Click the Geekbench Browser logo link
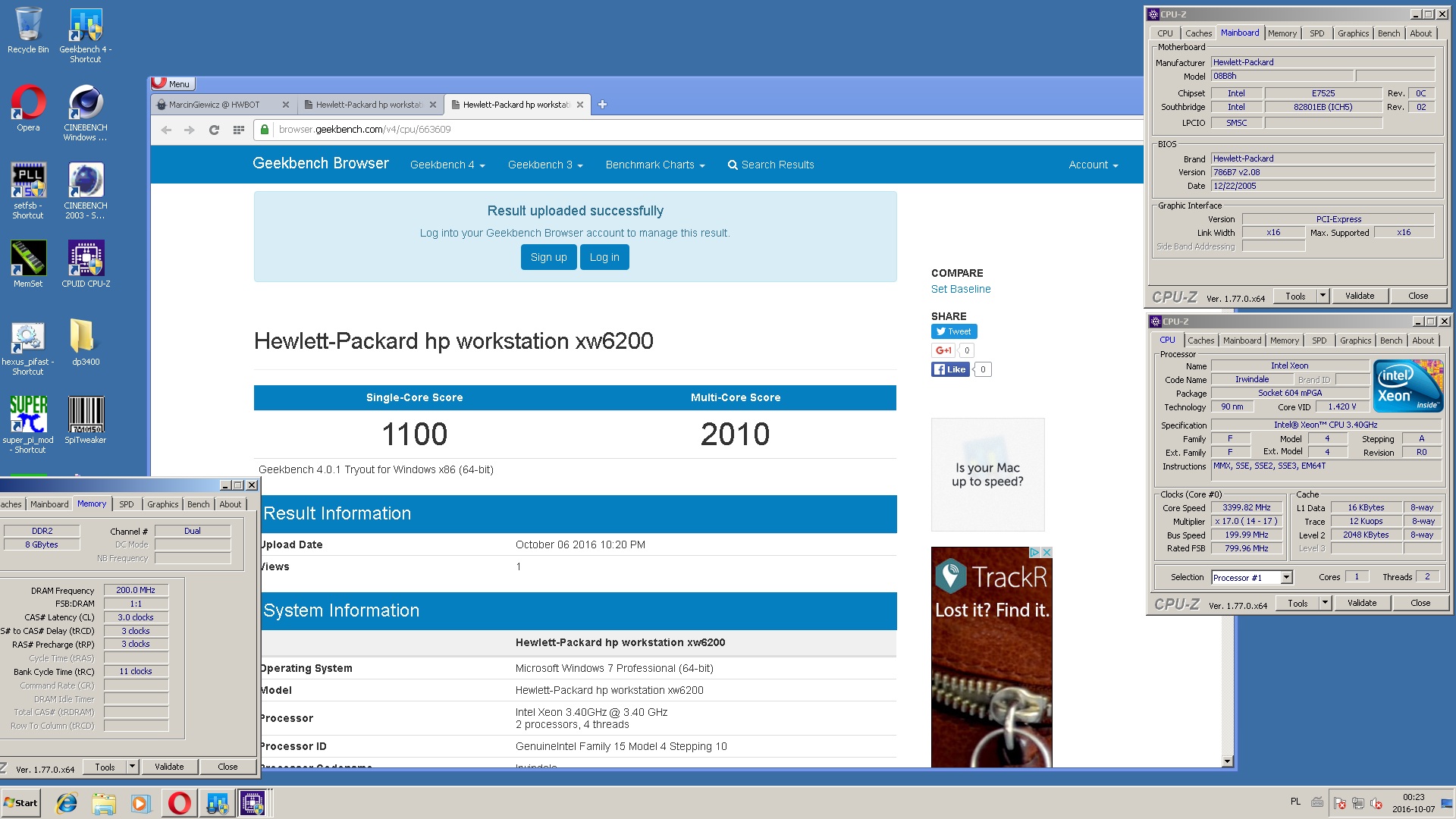The height and width of the screenshot is (819, 1456). click(321, 163)
